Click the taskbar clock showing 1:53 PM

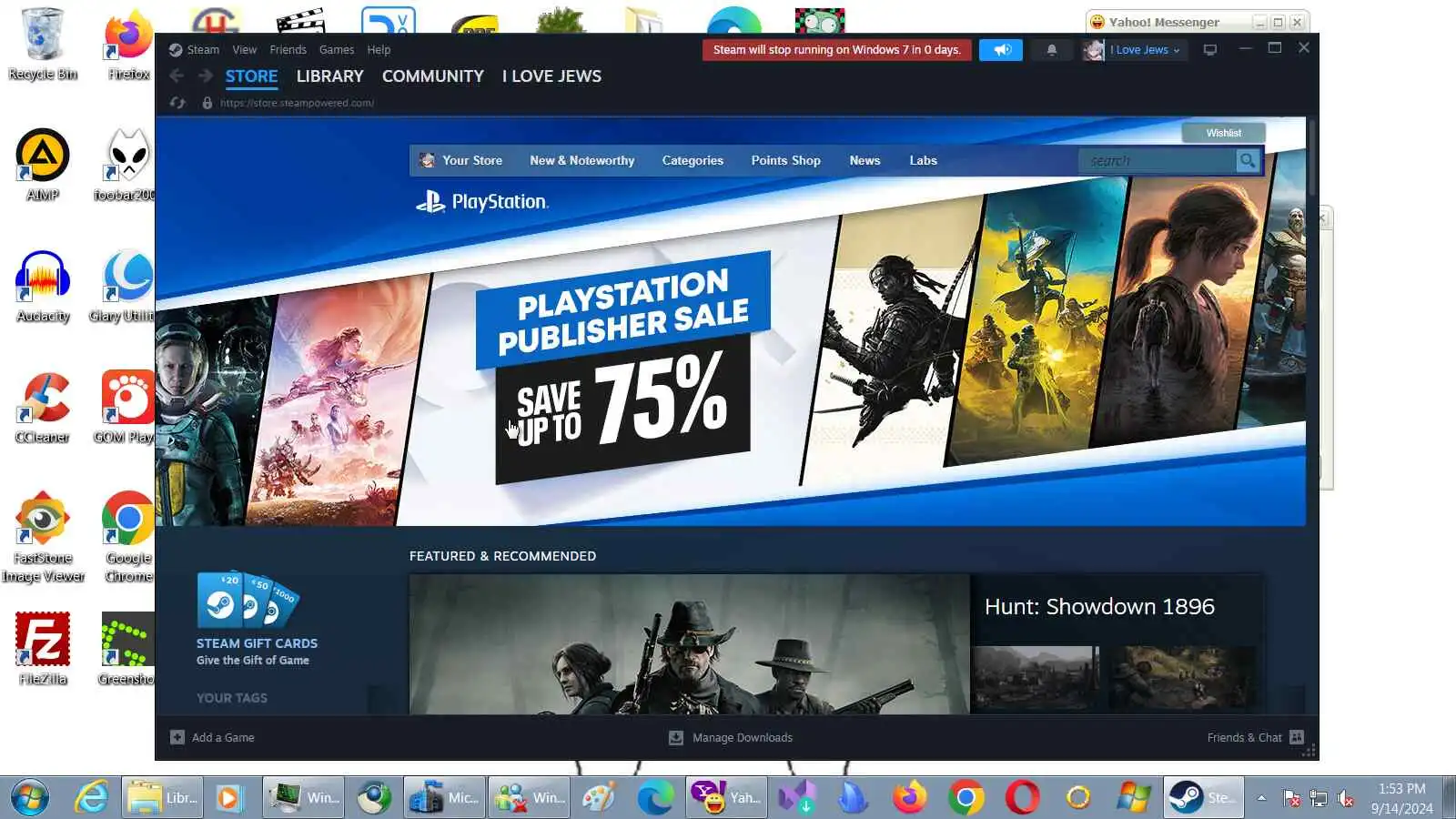[x=1401, y=798]
